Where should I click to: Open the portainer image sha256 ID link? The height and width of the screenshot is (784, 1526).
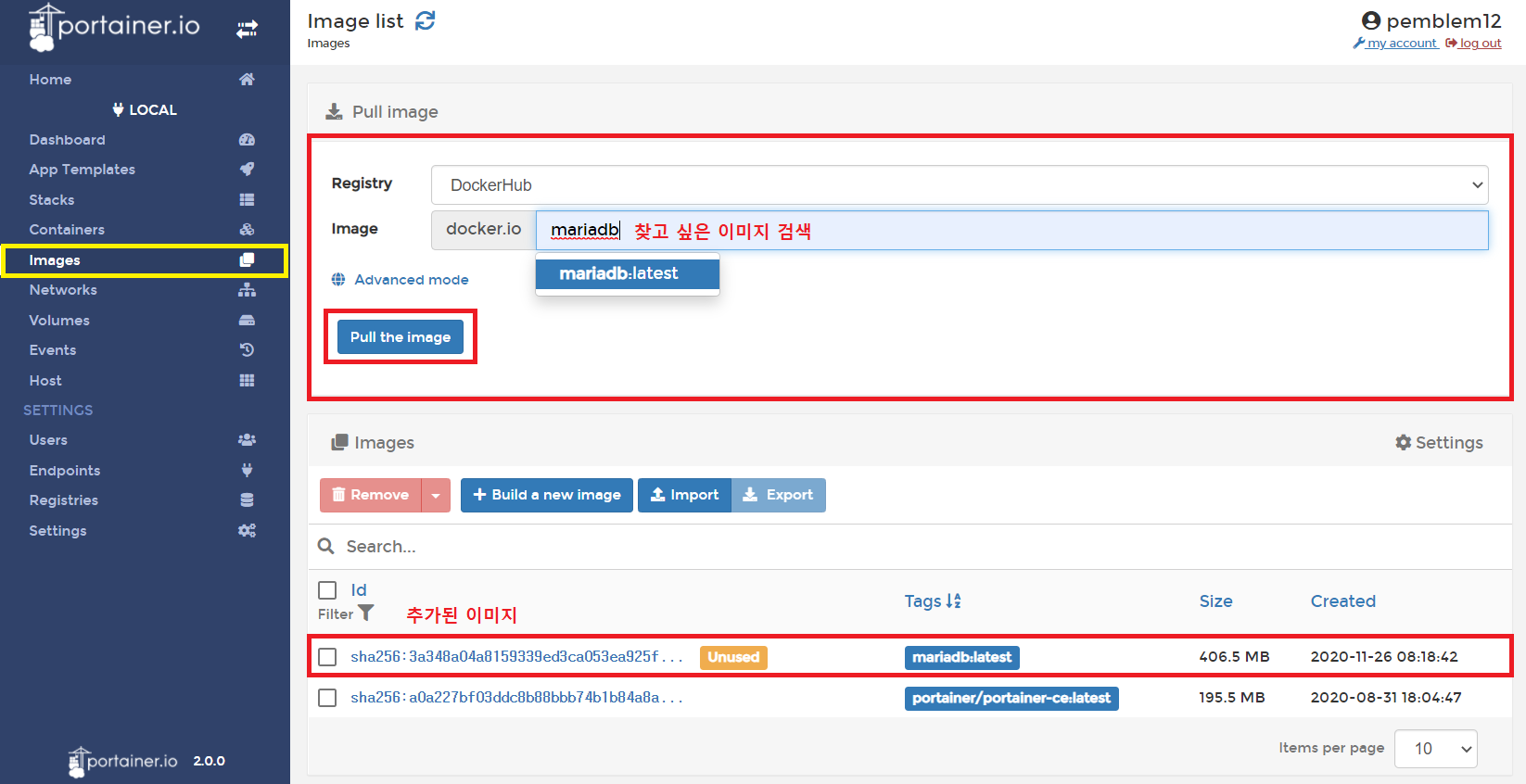click(x=516, y=698)
